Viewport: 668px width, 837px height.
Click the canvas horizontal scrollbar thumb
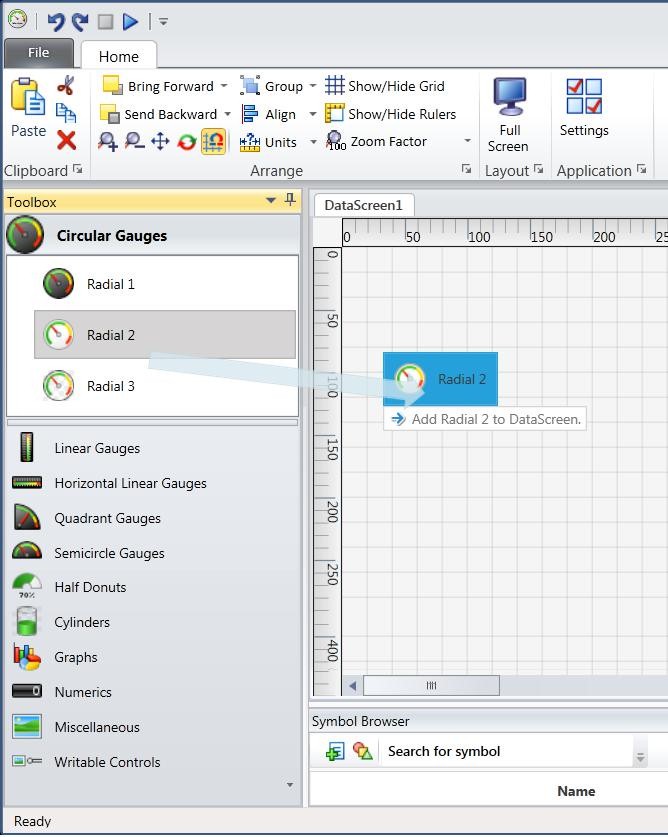431,685
